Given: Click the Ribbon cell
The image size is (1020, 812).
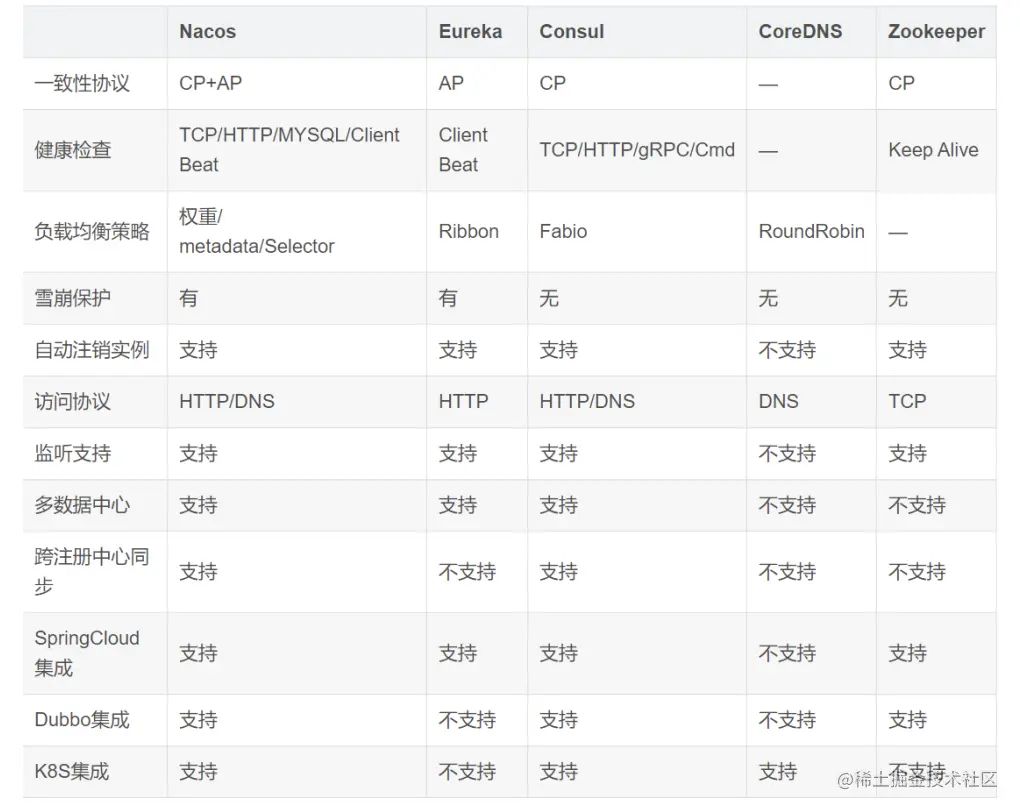Looking at the screenshot, I should 468,231.
